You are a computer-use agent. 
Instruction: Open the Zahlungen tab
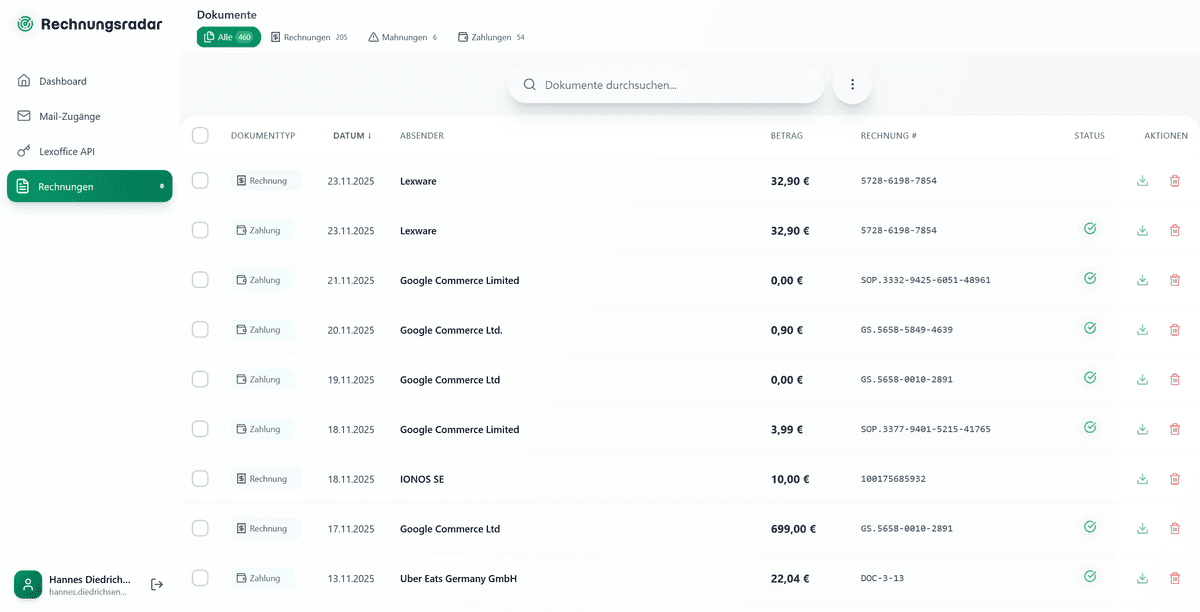coord(491,37)
